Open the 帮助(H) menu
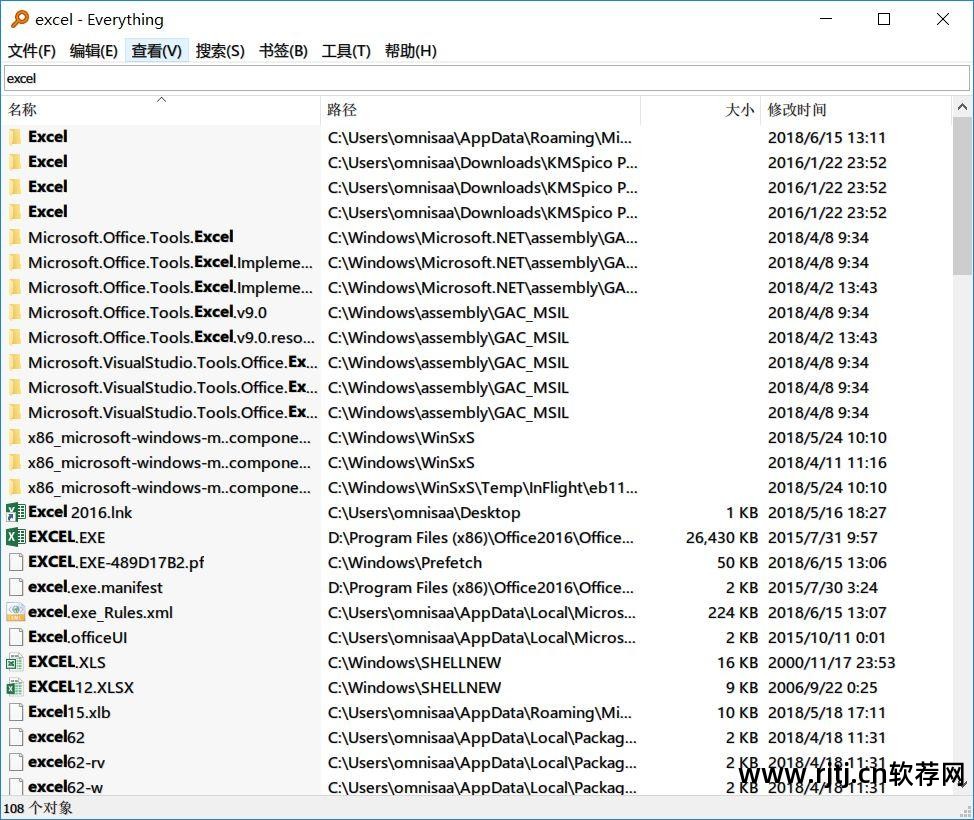 point(411,51)
